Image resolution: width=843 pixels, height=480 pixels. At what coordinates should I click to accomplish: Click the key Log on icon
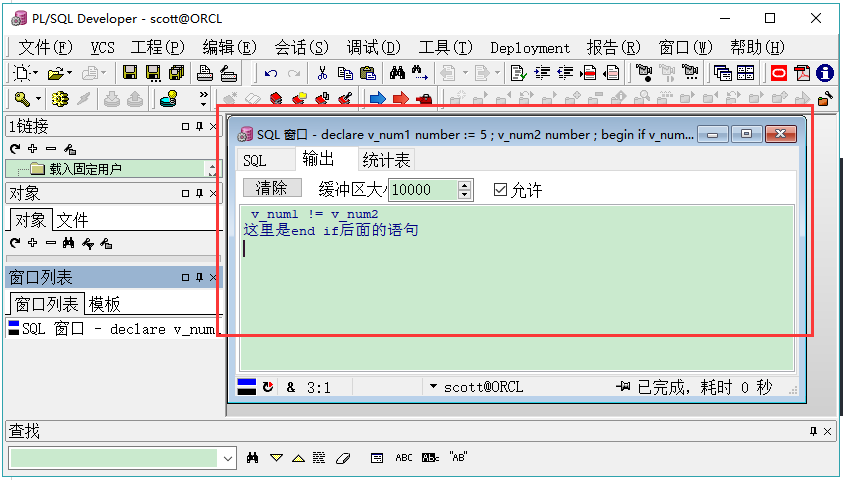22,98
